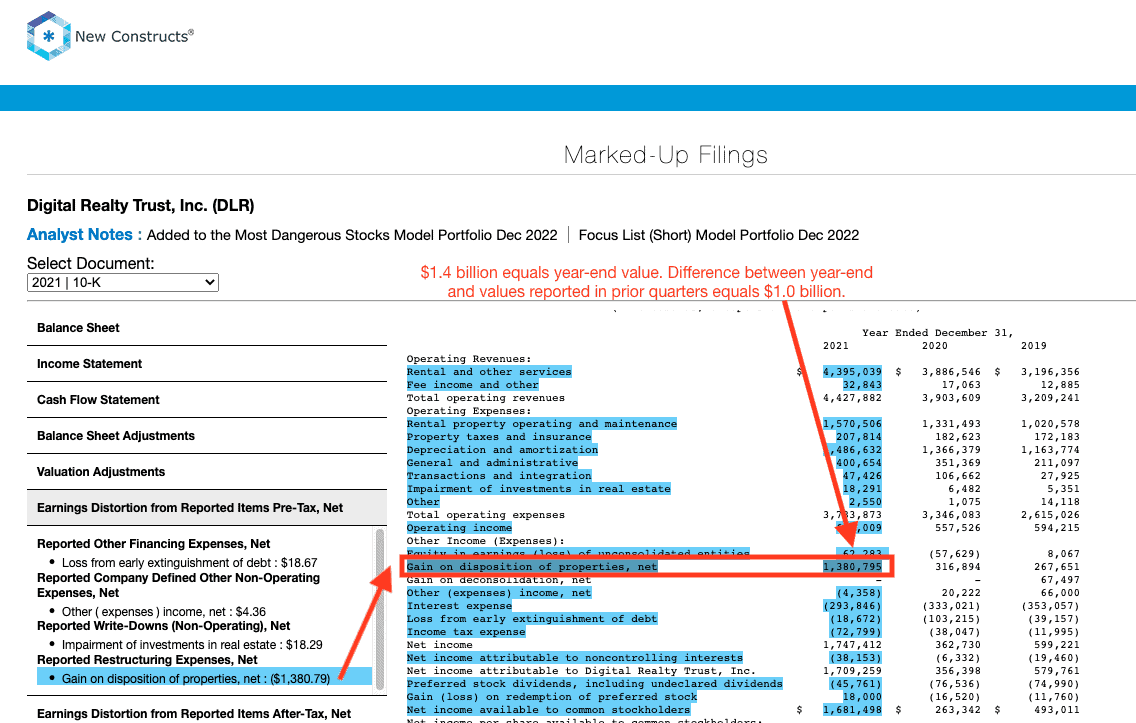Go to the Cash Flow Statement section
The image size is (1136, 723).
click(x=98, y=400)
